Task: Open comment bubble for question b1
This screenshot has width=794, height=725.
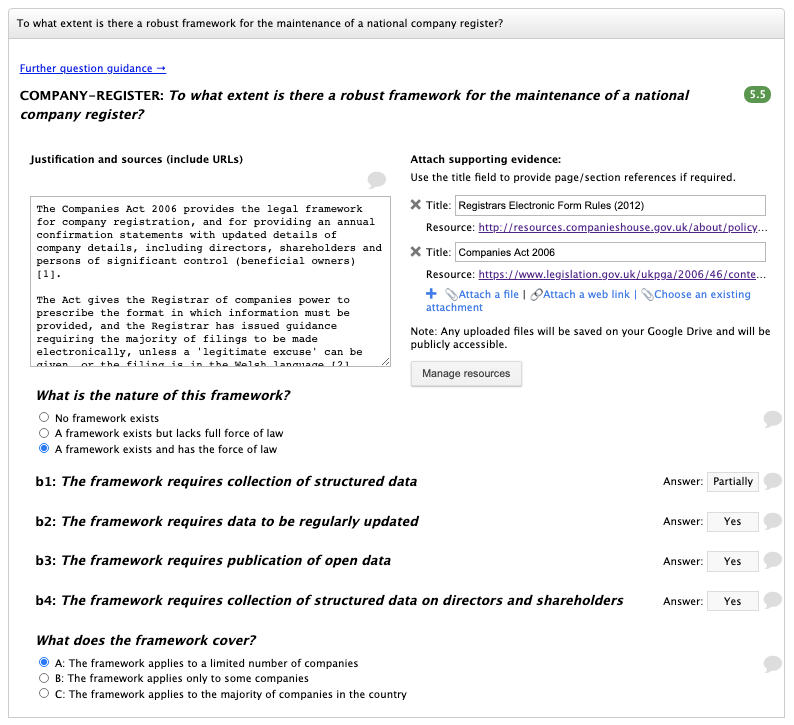Action: pyautogui.click(x=772, y=481)
